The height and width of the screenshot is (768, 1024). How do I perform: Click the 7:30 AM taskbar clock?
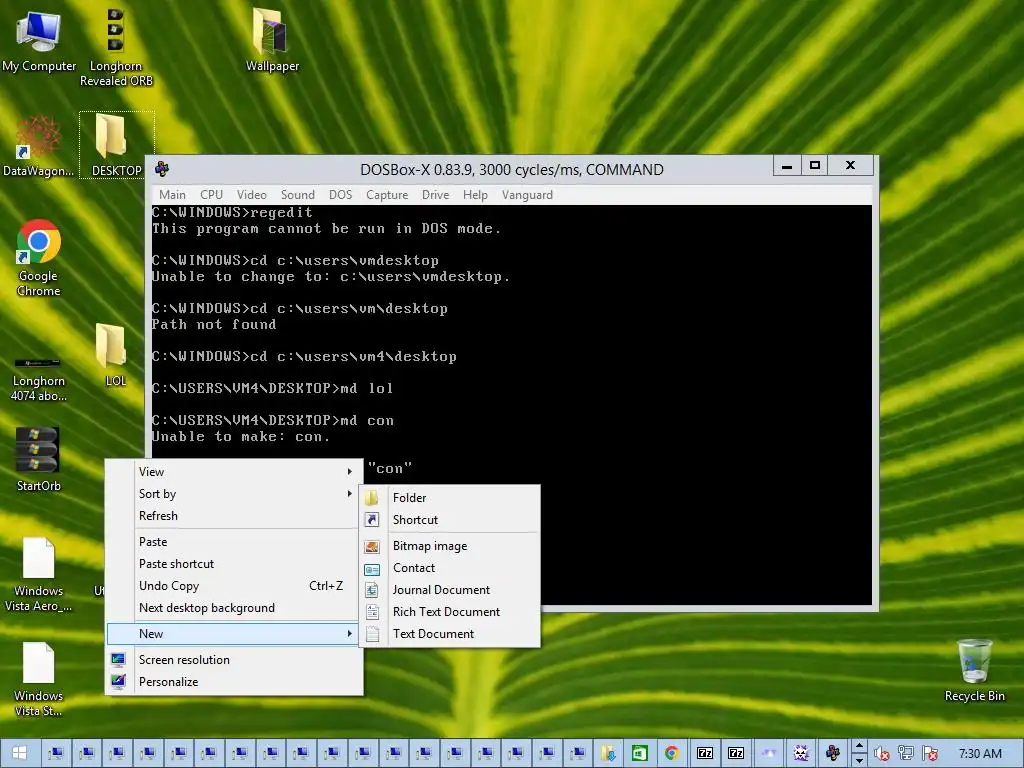point(980,753)
